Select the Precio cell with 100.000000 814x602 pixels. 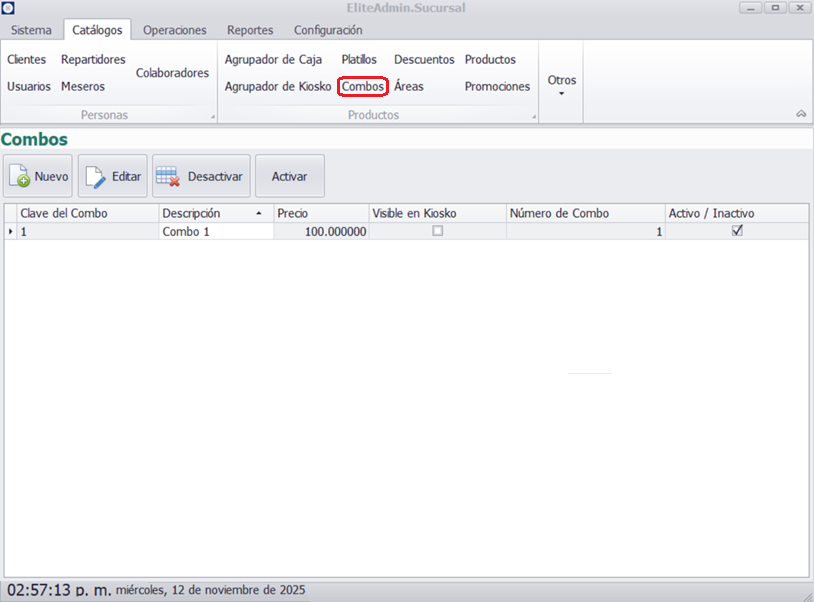(321, 232)
